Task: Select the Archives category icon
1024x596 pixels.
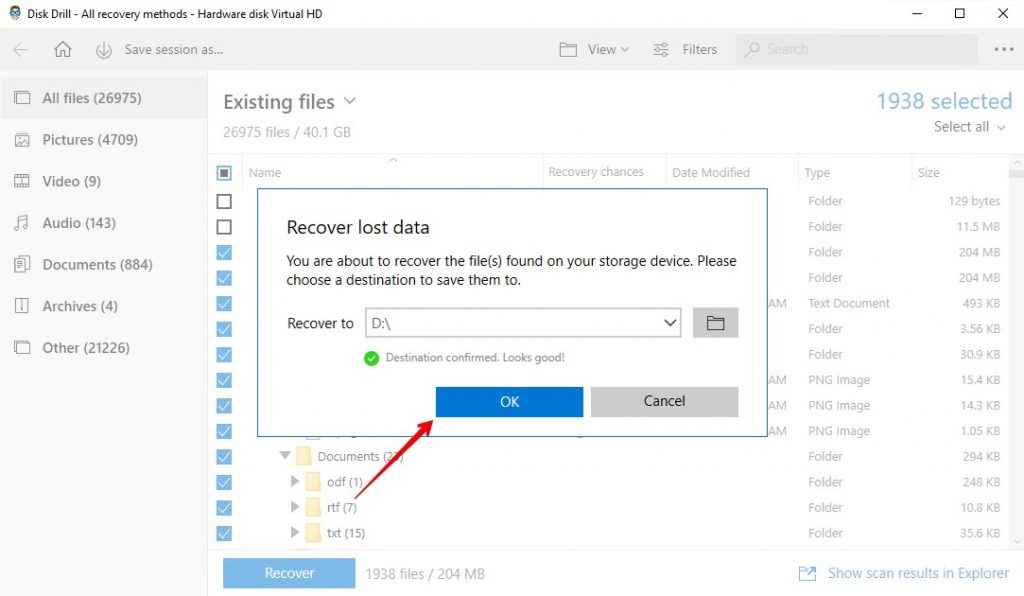Action: coord(22,306)
